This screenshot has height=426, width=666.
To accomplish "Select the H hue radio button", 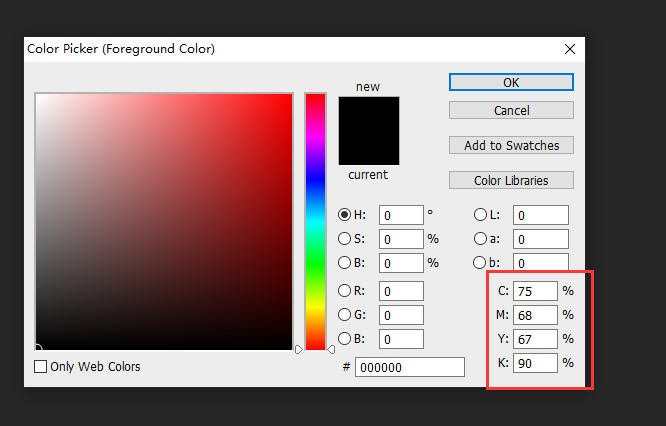I will pos(345,215).
